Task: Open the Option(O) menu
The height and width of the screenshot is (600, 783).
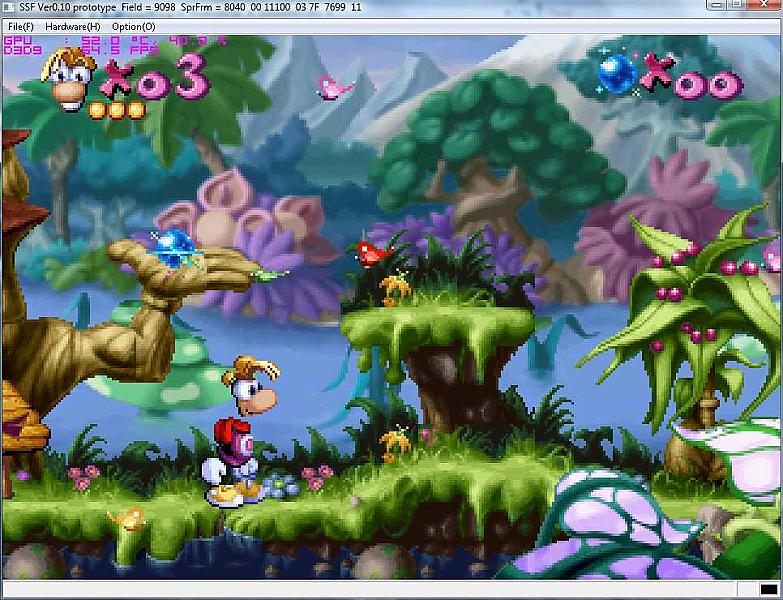Action: (133, 26)
